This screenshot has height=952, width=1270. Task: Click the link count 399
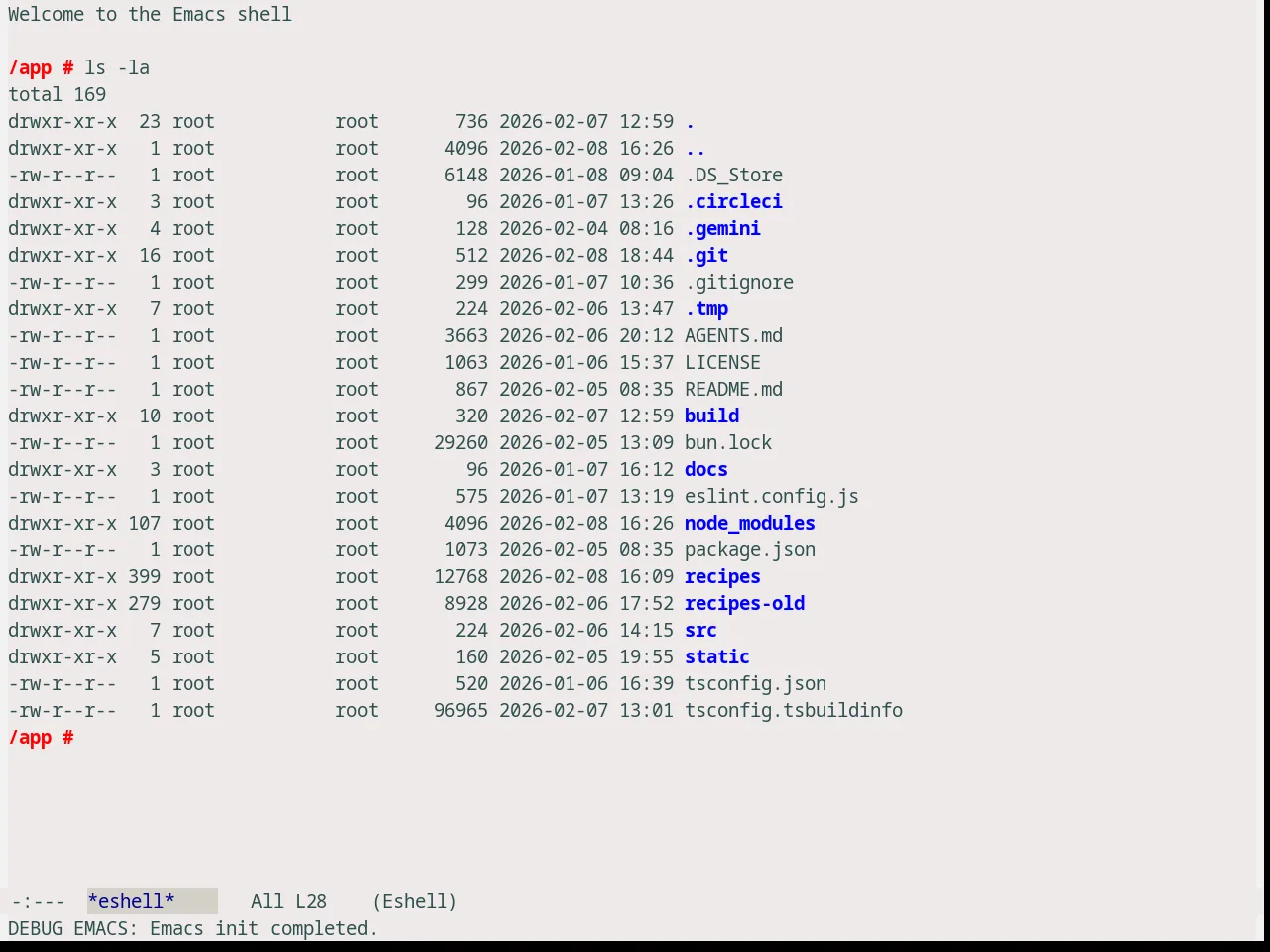144,576
